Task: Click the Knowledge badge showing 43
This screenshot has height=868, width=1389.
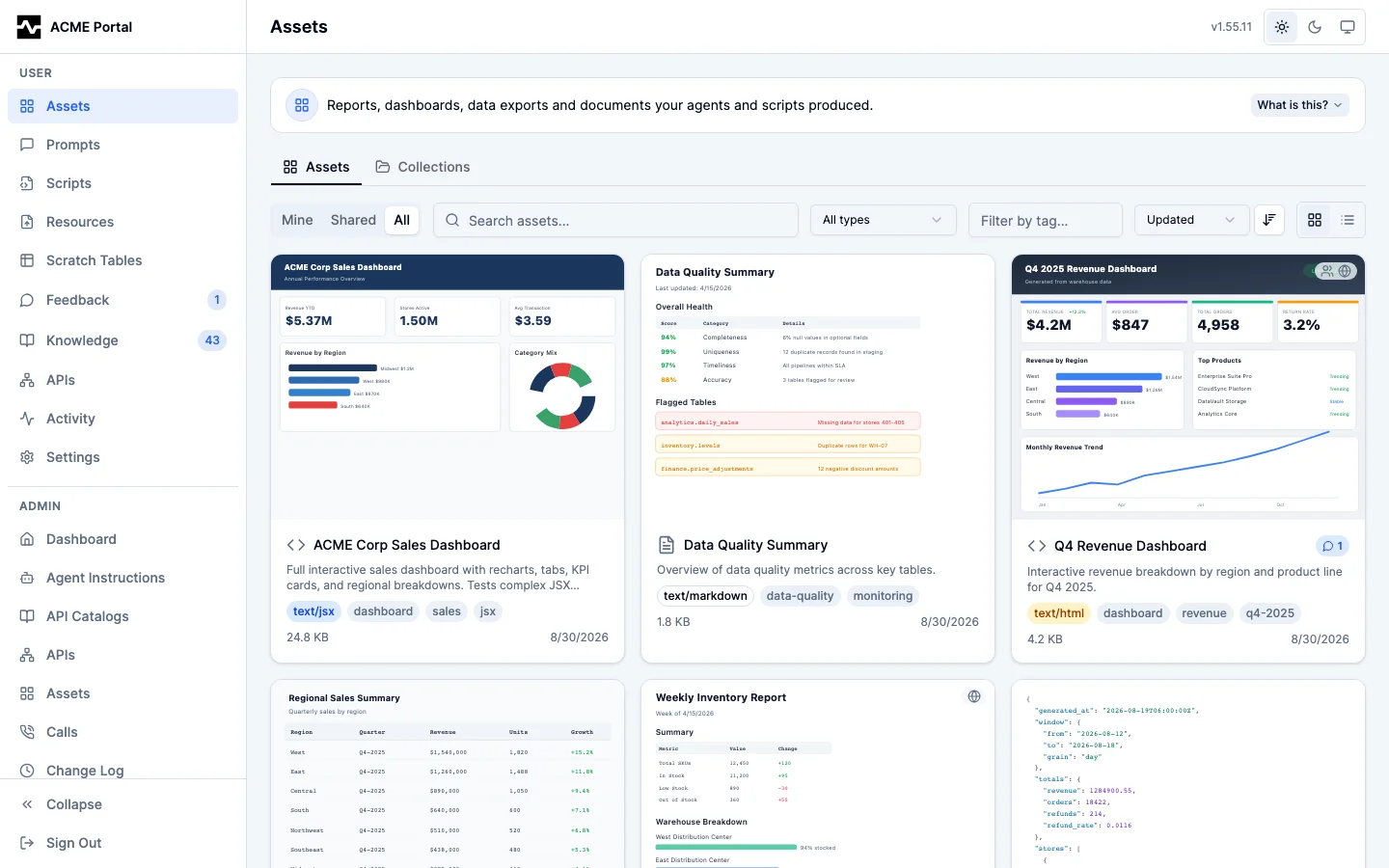Action: [212, 340]
